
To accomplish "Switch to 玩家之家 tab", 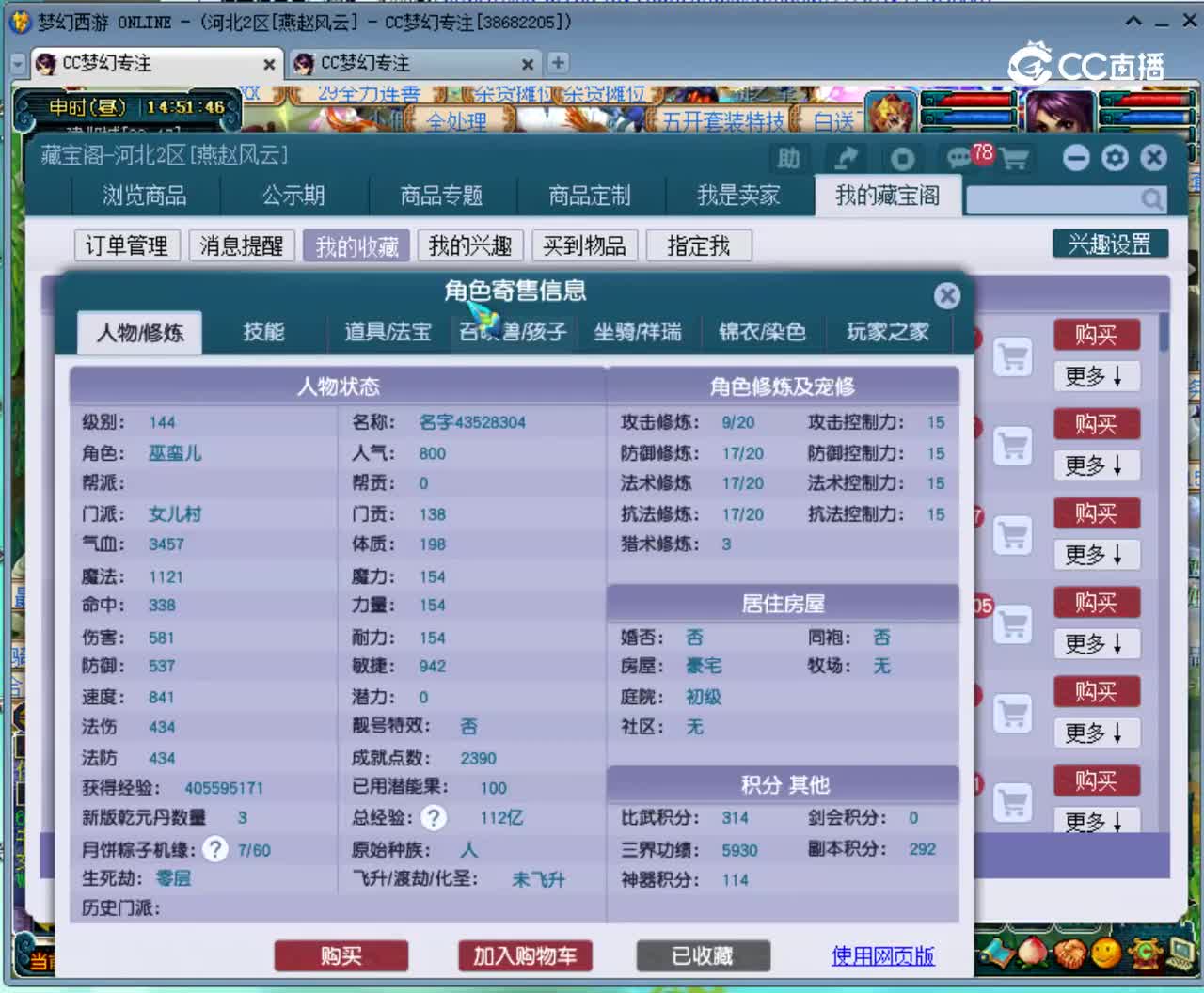I will 887,332.
